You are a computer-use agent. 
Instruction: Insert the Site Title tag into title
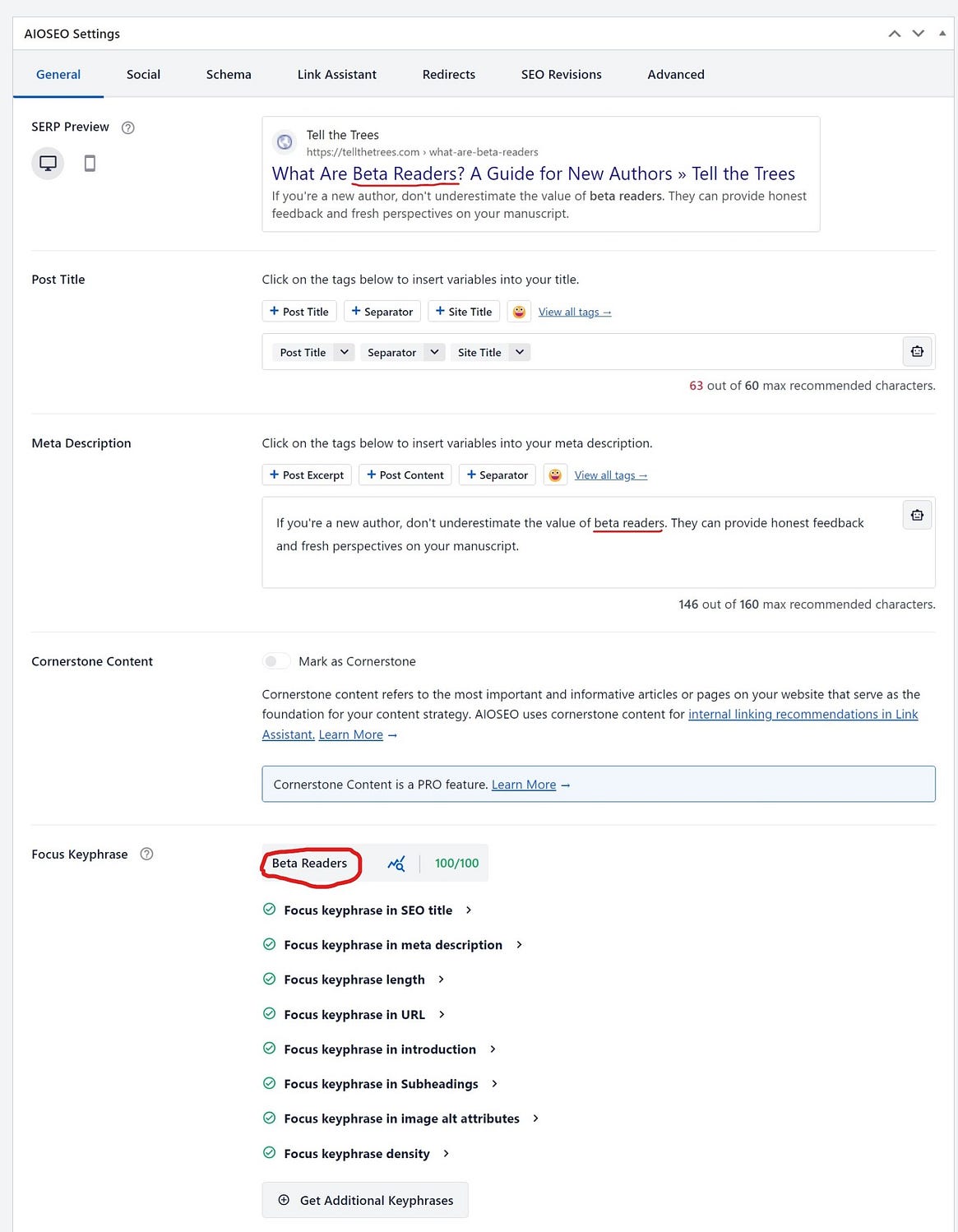464,312
